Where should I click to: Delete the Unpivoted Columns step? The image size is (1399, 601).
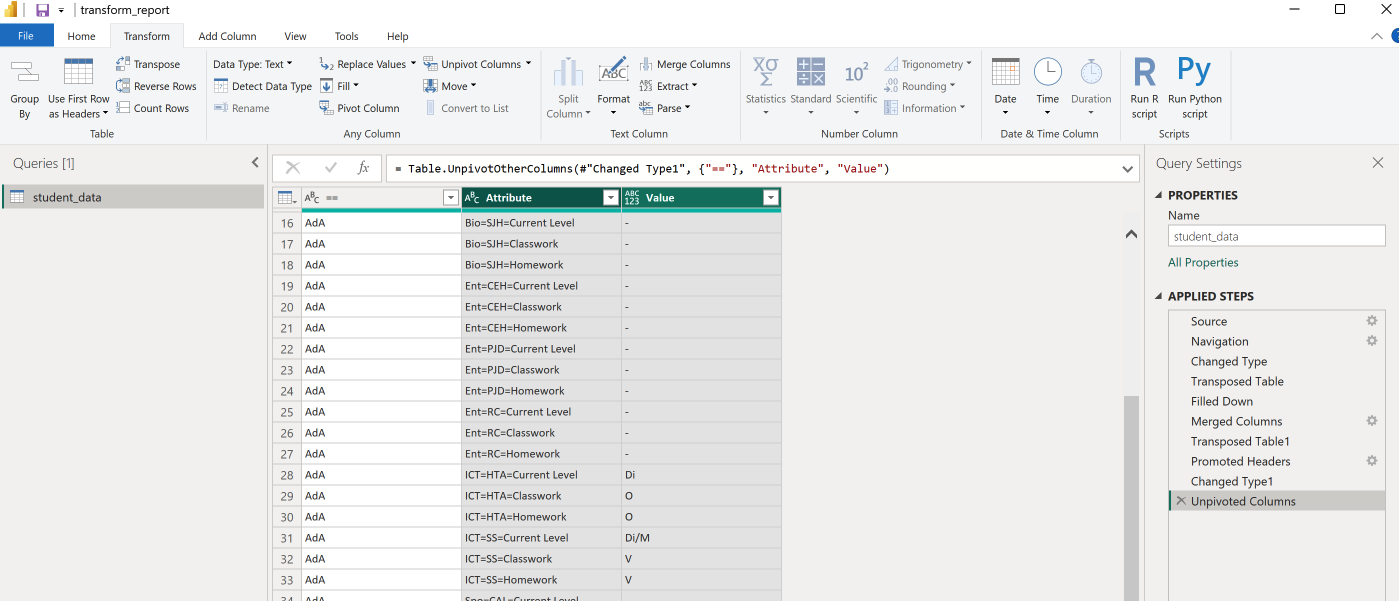pyautogui.click(x=1181, y=501)
